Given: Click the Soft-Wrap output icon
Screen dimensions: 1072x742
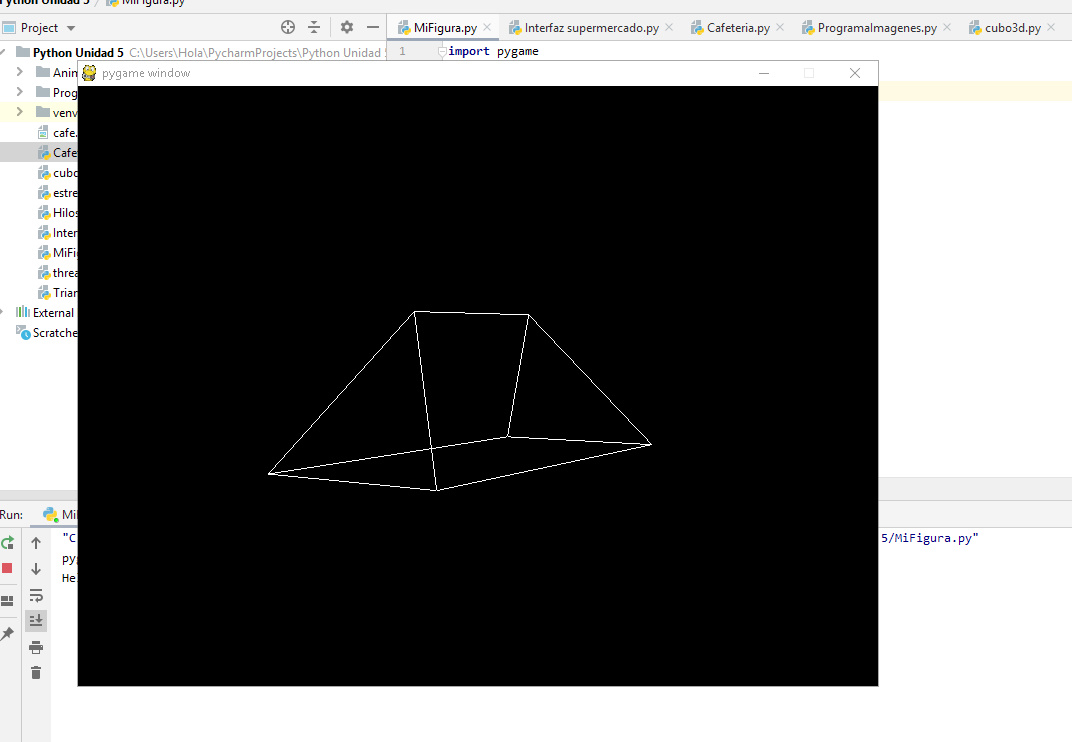Looking at the screenshot, I should pyautogui.click(x=36, y=595).
